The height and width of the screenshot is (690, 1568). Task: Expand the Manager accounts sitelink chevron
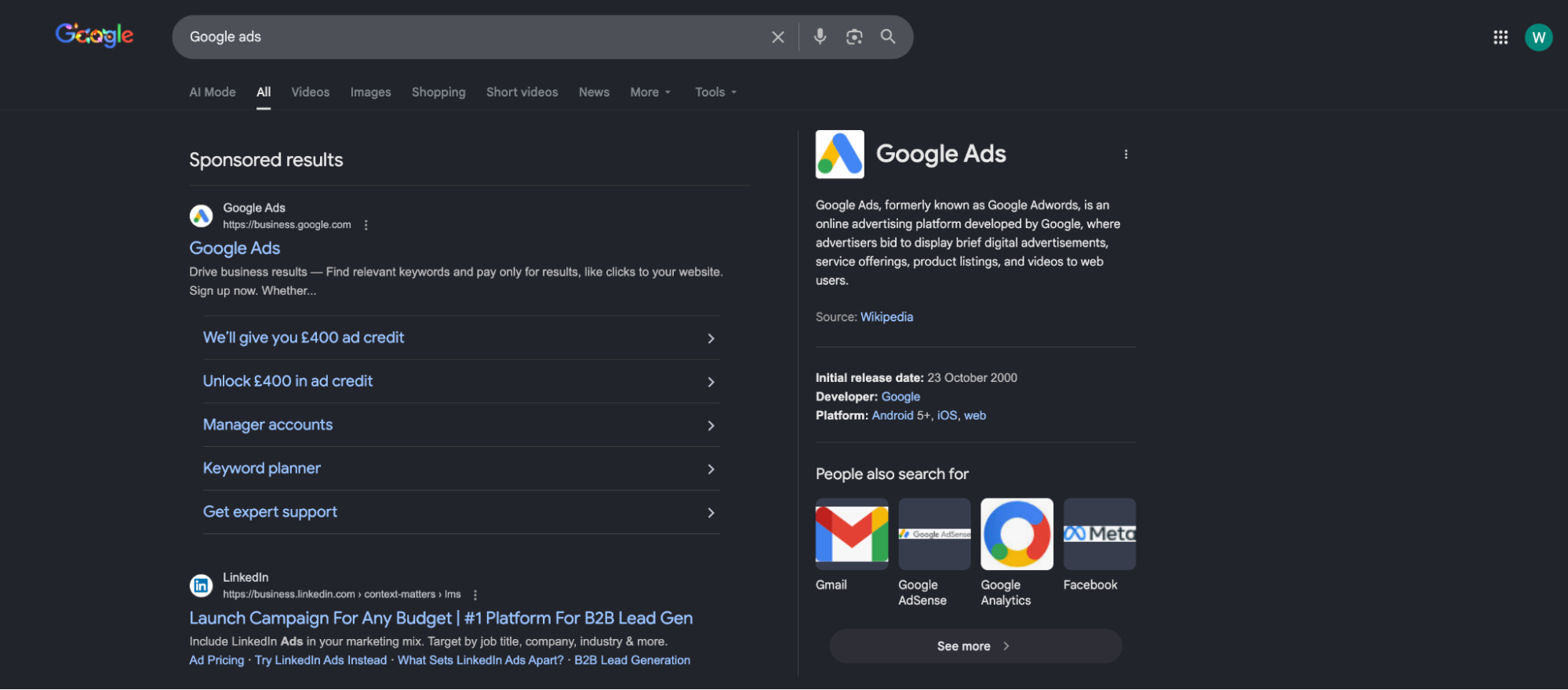coord(711,426)
